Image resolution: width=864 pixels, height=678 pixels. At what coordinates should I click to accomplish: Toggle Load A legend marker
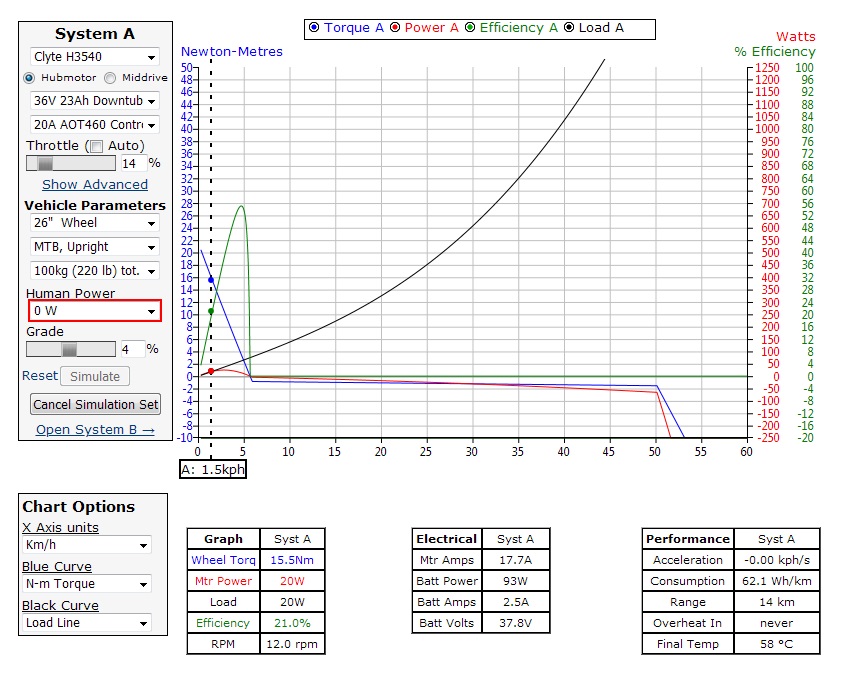tap(570, 28)
